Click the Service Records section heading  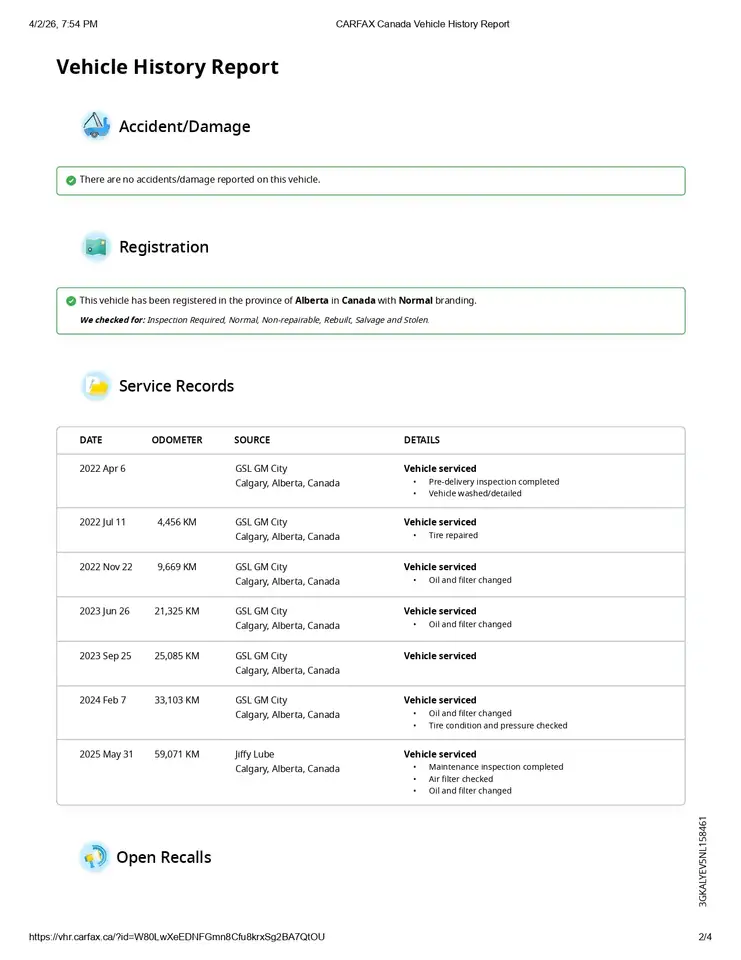(176, 386)
